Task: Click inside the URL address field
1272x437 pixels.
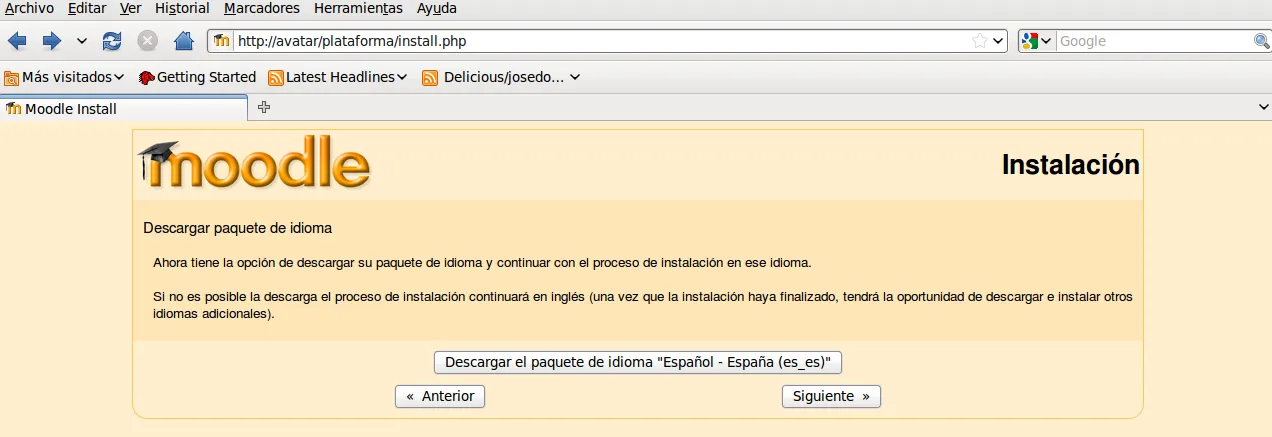Action: coord(600,41)
